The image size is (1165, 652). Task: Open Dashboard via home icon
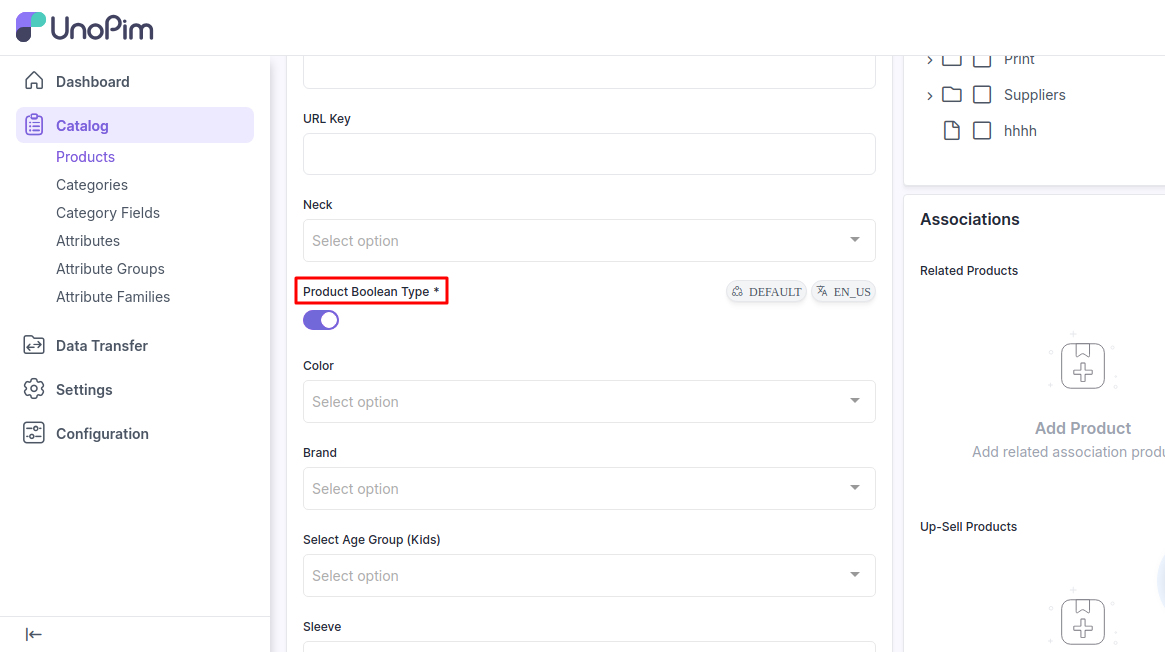(x=34, y=81)
